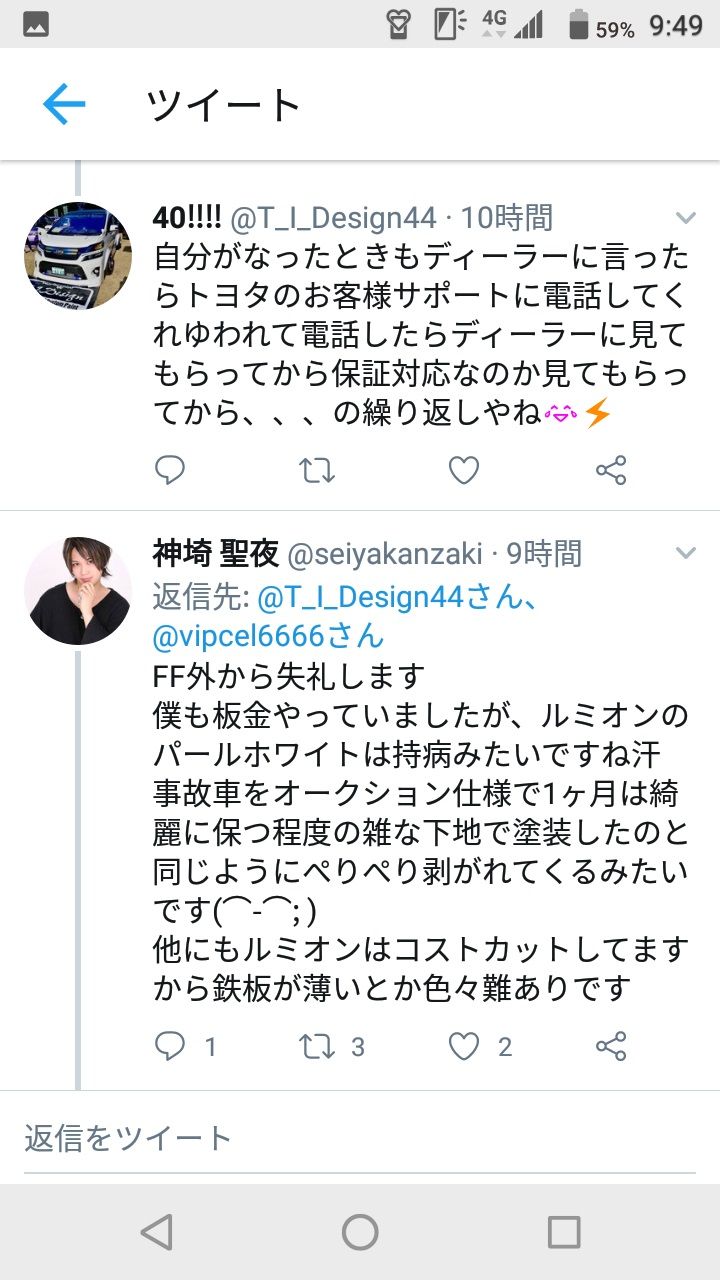Screen dimensions: 720x1280
Task: Open dropdown menu on 40!!!! tweet
Action: (x=686, y=218)
